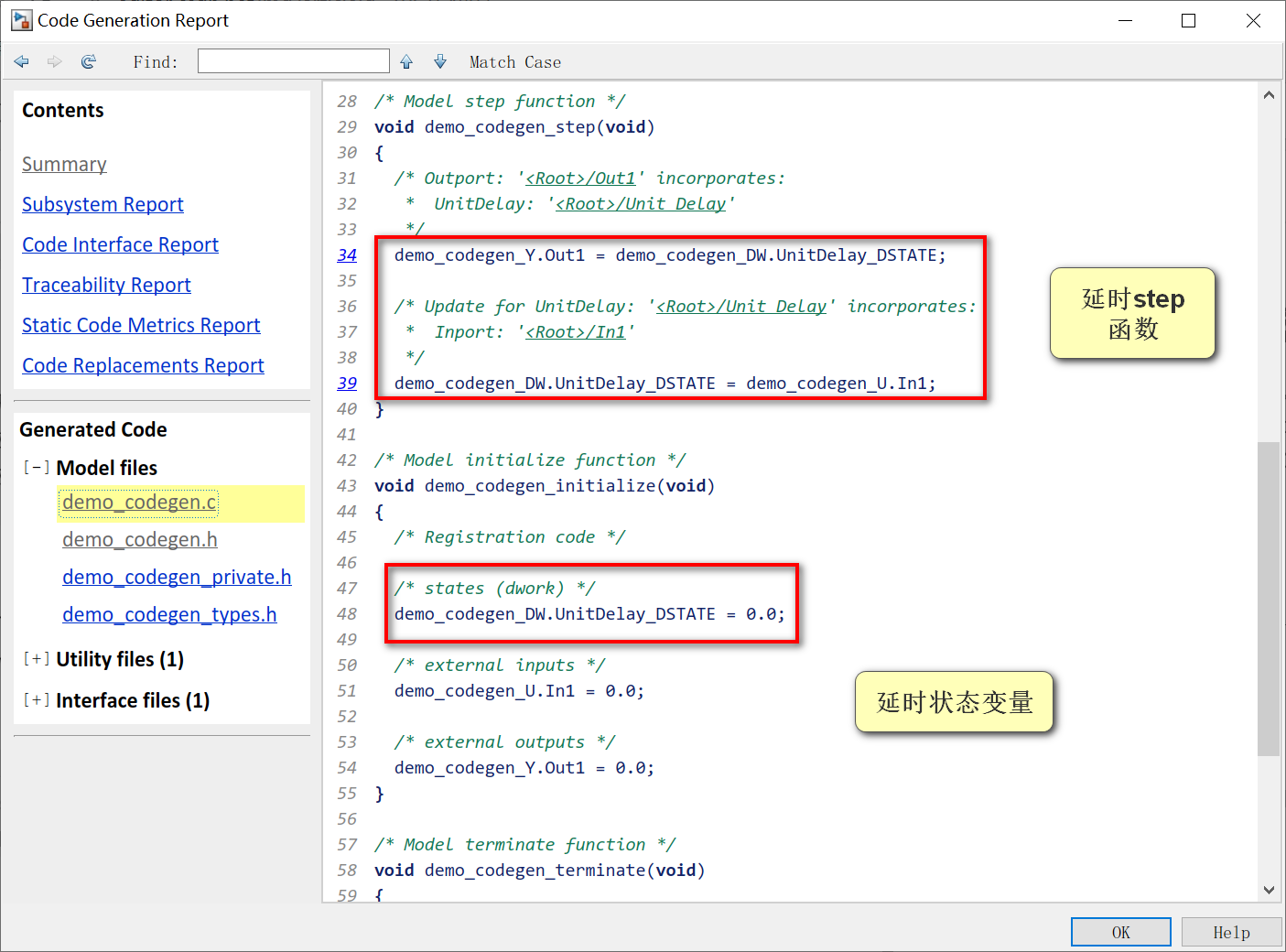Click the 'demo_codegen_U.In1 = 0.0;' code line
The image size is (1286, 952).
coord(519,691)
